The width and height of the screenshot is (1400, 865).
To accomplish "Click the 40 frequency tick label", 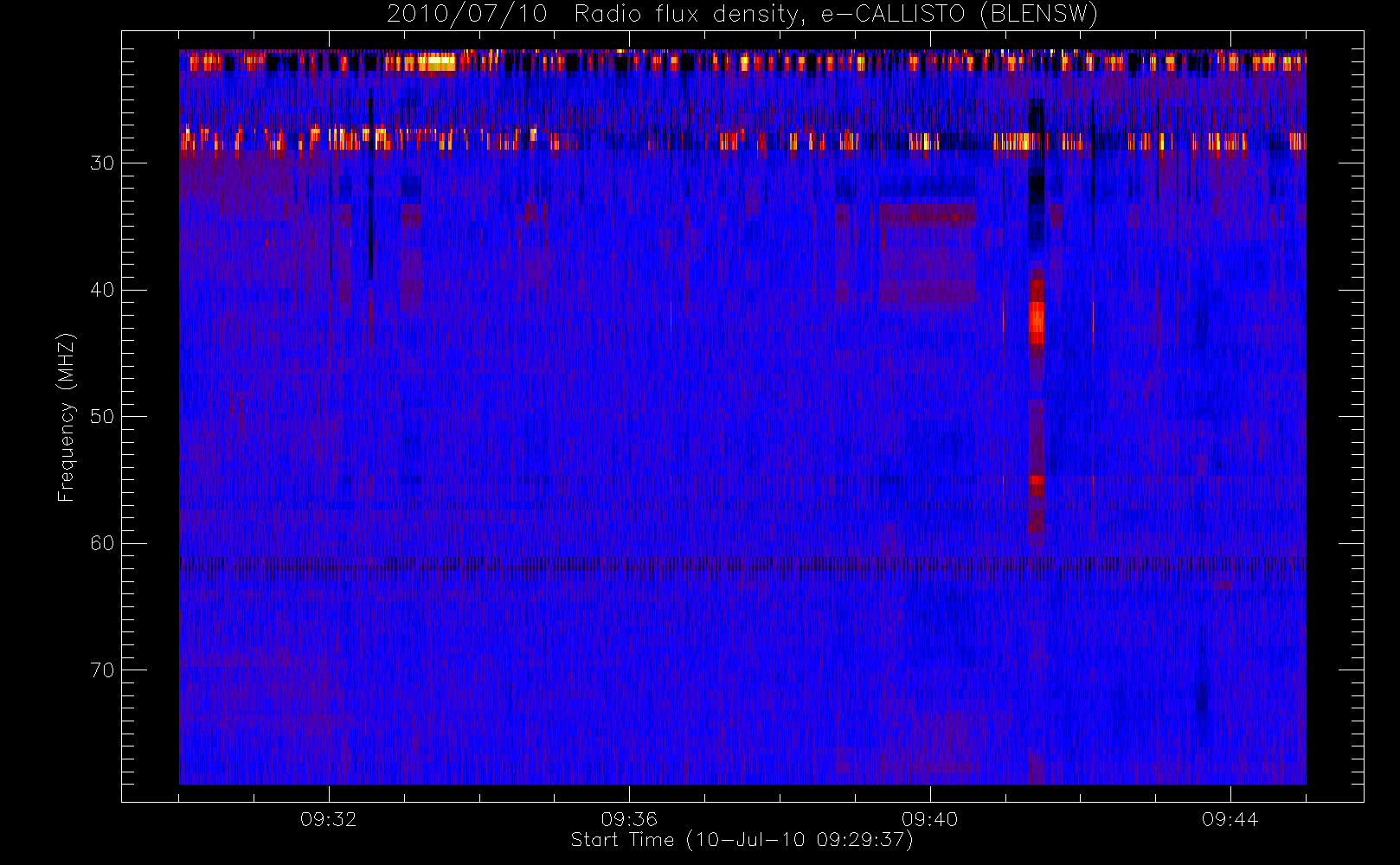I will 102,290.
